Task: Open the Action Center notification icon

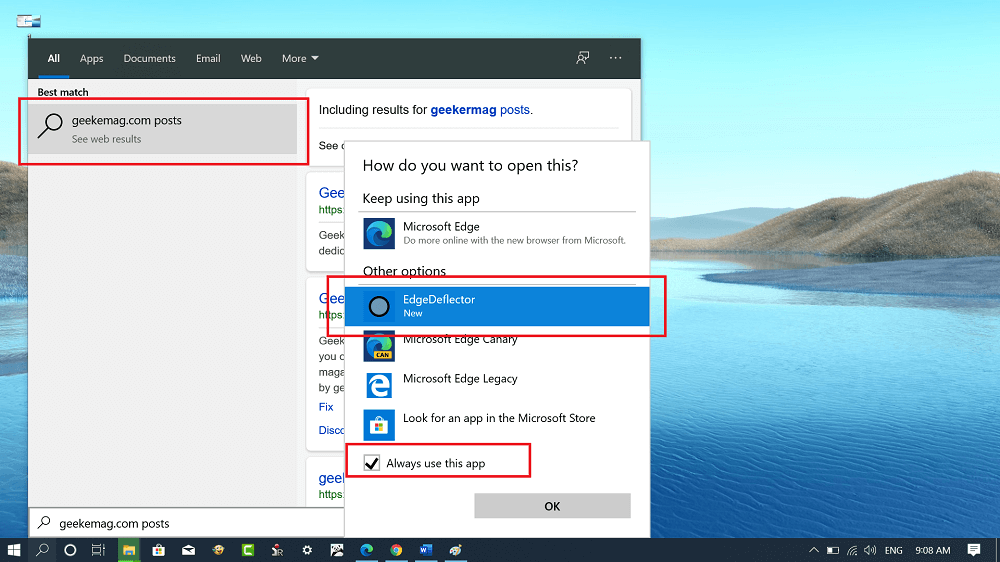Action: click(974, 550)
